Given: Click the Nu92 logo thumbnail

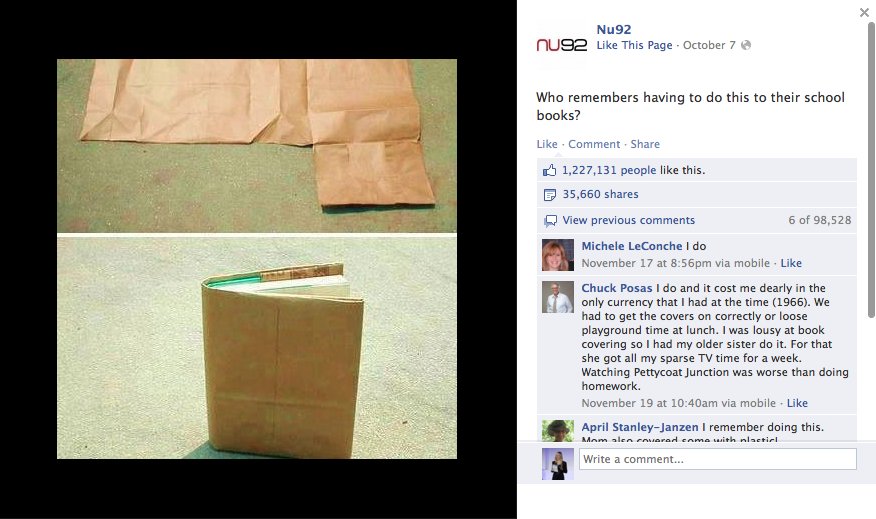Looking at the screenshot, I should click(x=561, y=45).
